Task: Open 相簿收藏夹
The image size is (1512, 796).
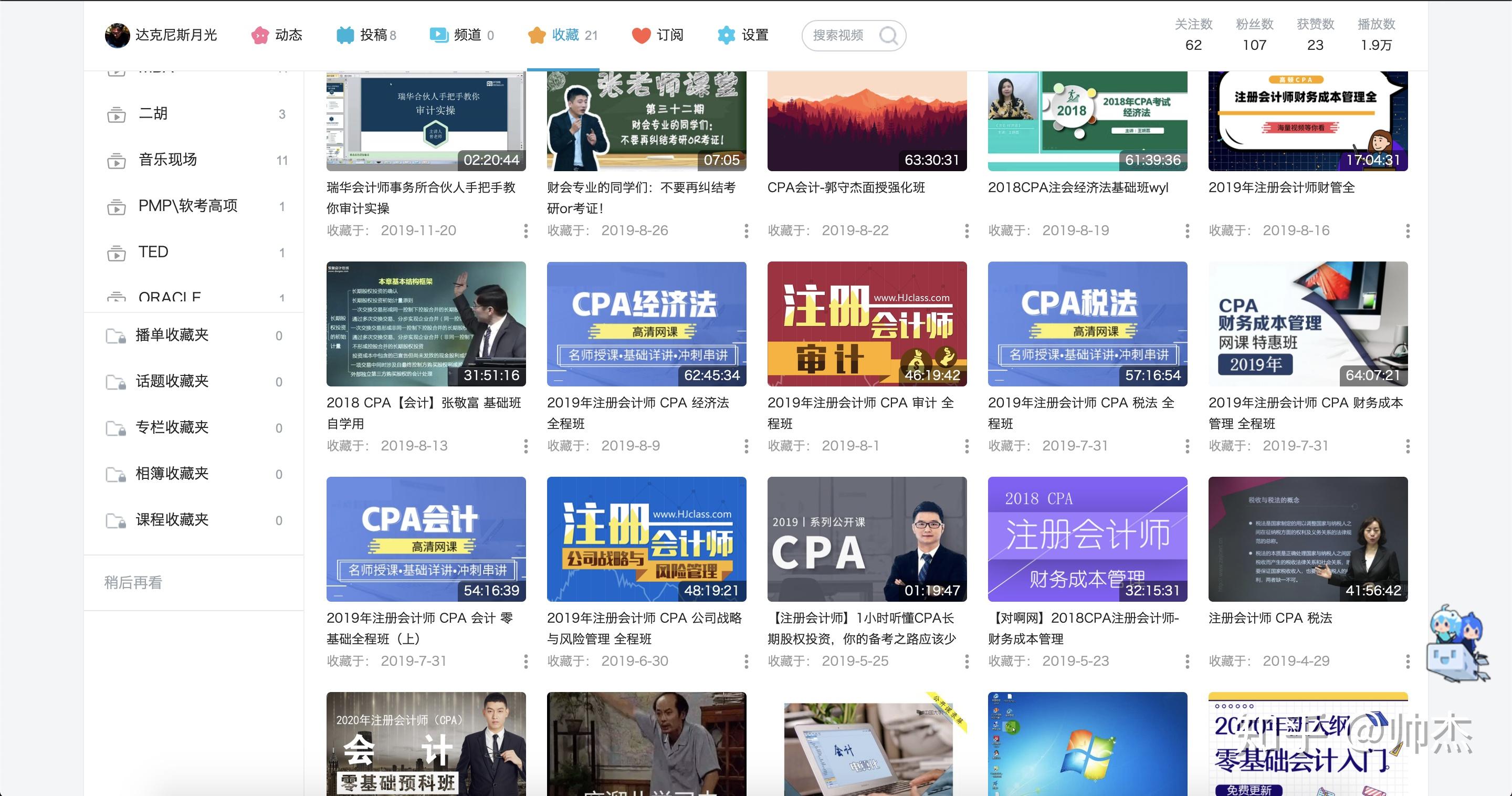Action: tap(194, 474)
